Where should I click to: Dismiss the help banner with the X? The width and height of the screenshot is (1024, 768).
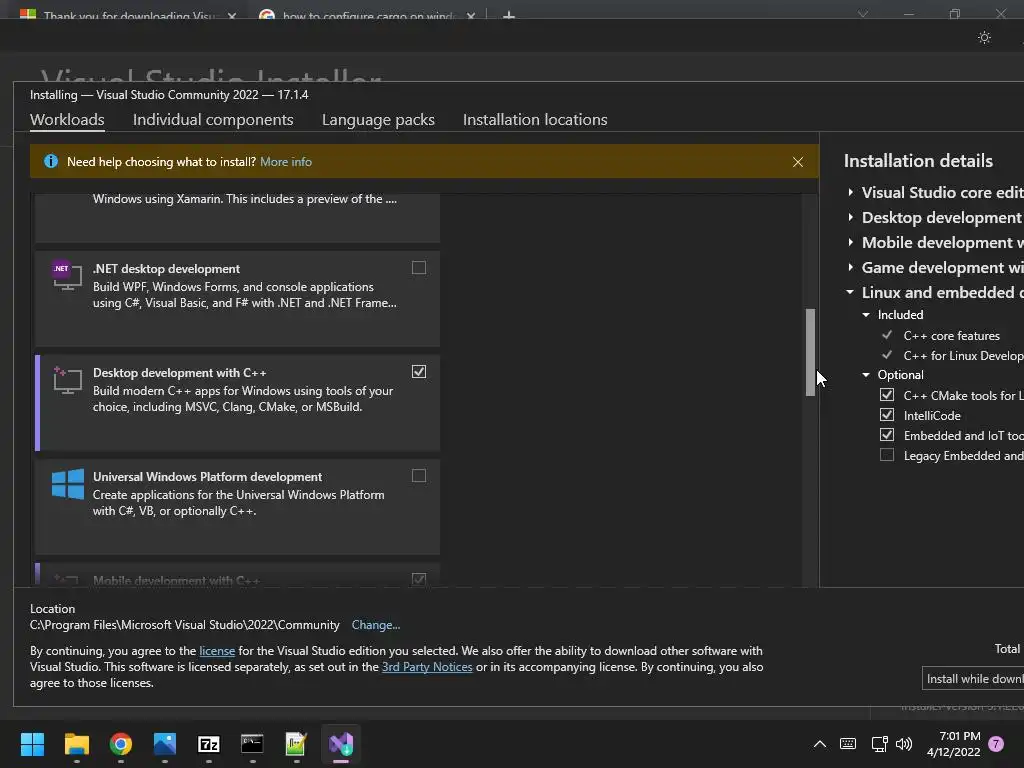click(797, 162)
